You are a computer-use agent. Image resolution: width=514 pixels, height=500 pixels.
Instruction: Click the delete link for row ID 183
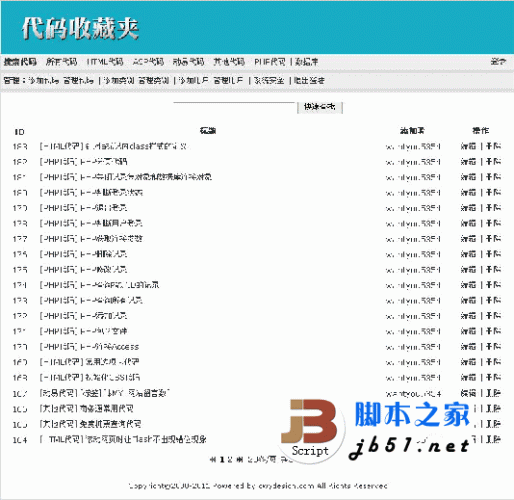pyautogui.click(x=493, y=146)
